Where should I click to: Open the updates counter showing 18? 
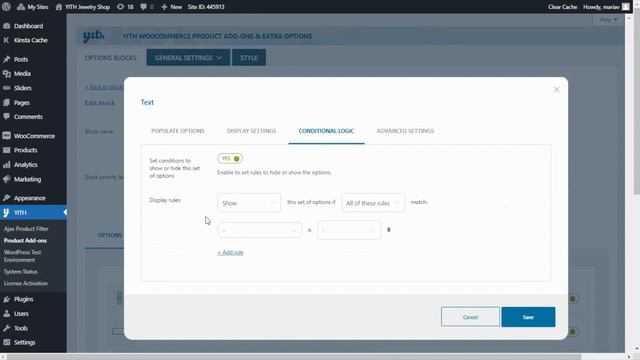click(x=125, y=7)
